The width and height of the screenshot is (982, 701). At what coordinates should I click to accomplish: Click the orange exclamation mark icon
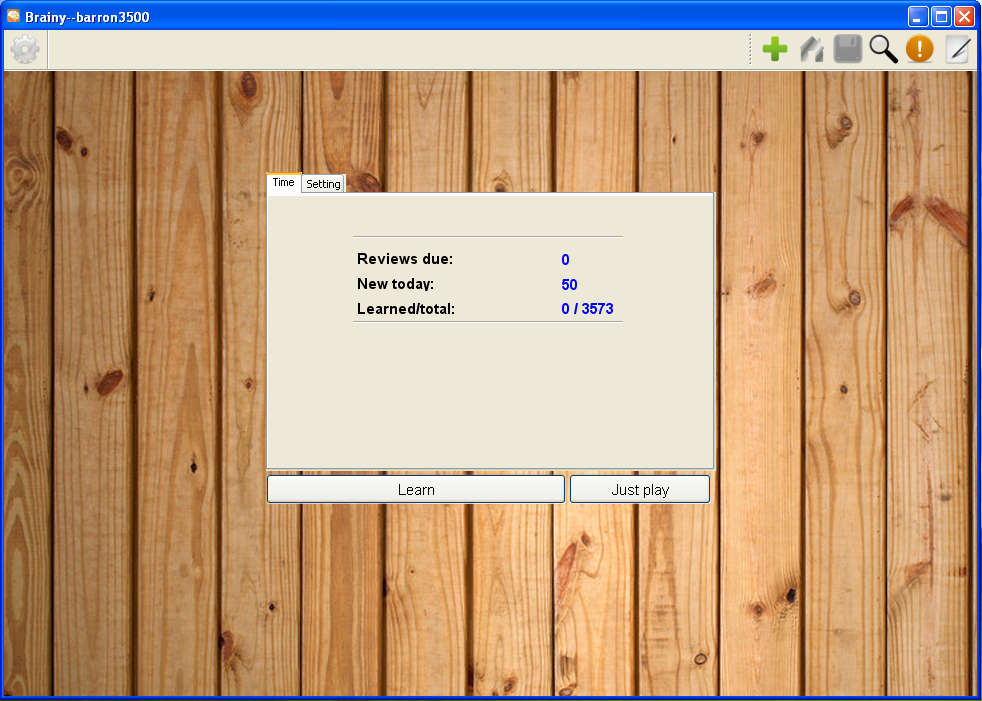919,49
